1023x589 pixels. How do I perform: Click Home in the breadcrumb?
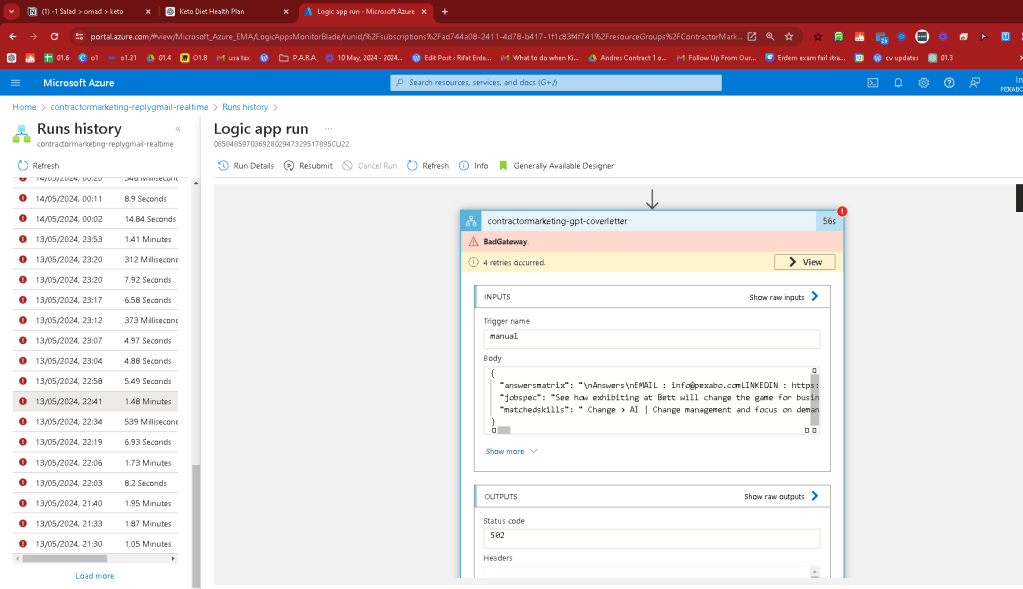(x=24, y=107)
